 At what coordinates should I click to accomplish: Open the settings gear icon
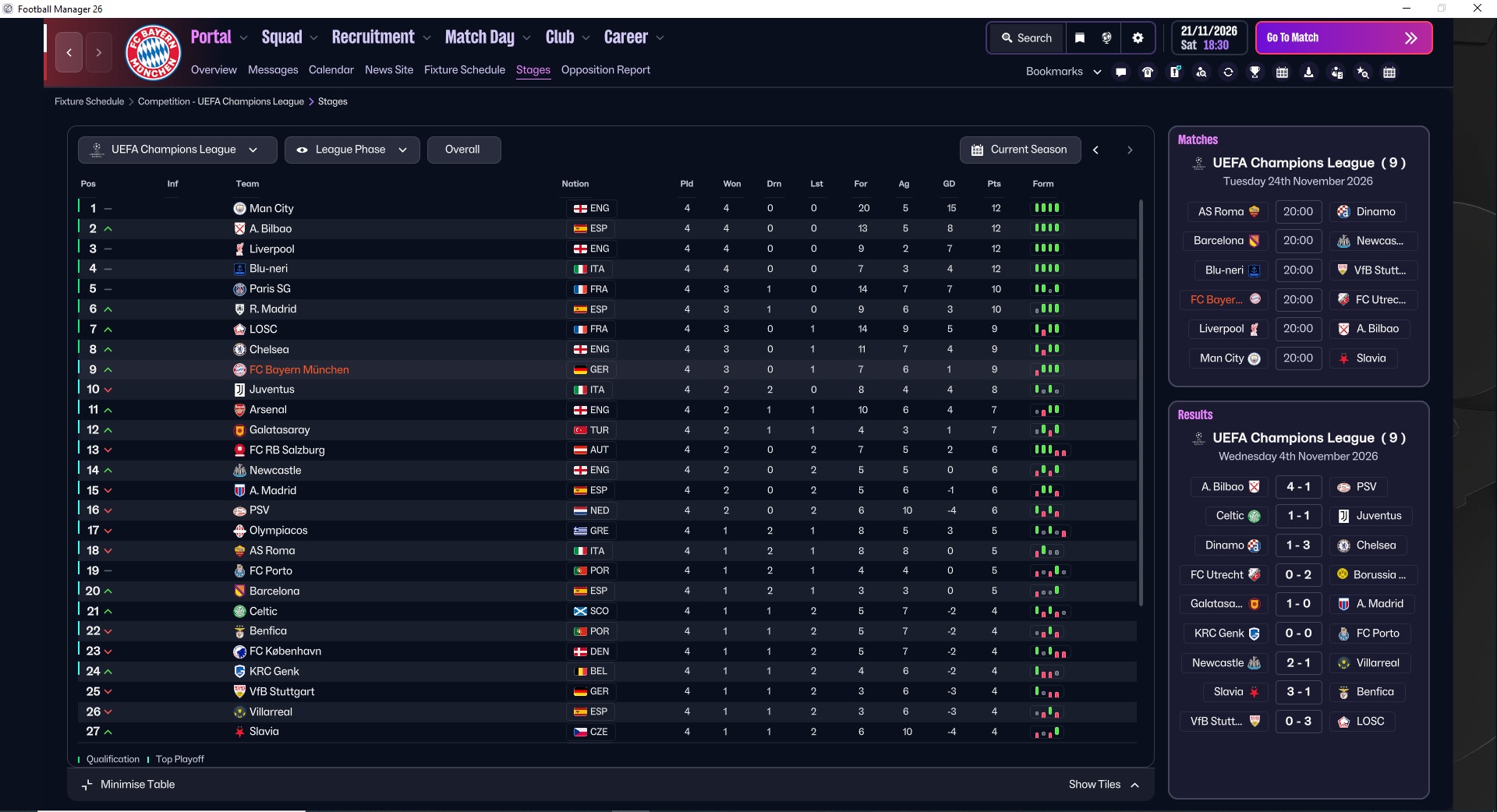click(x=1138, y=37)
